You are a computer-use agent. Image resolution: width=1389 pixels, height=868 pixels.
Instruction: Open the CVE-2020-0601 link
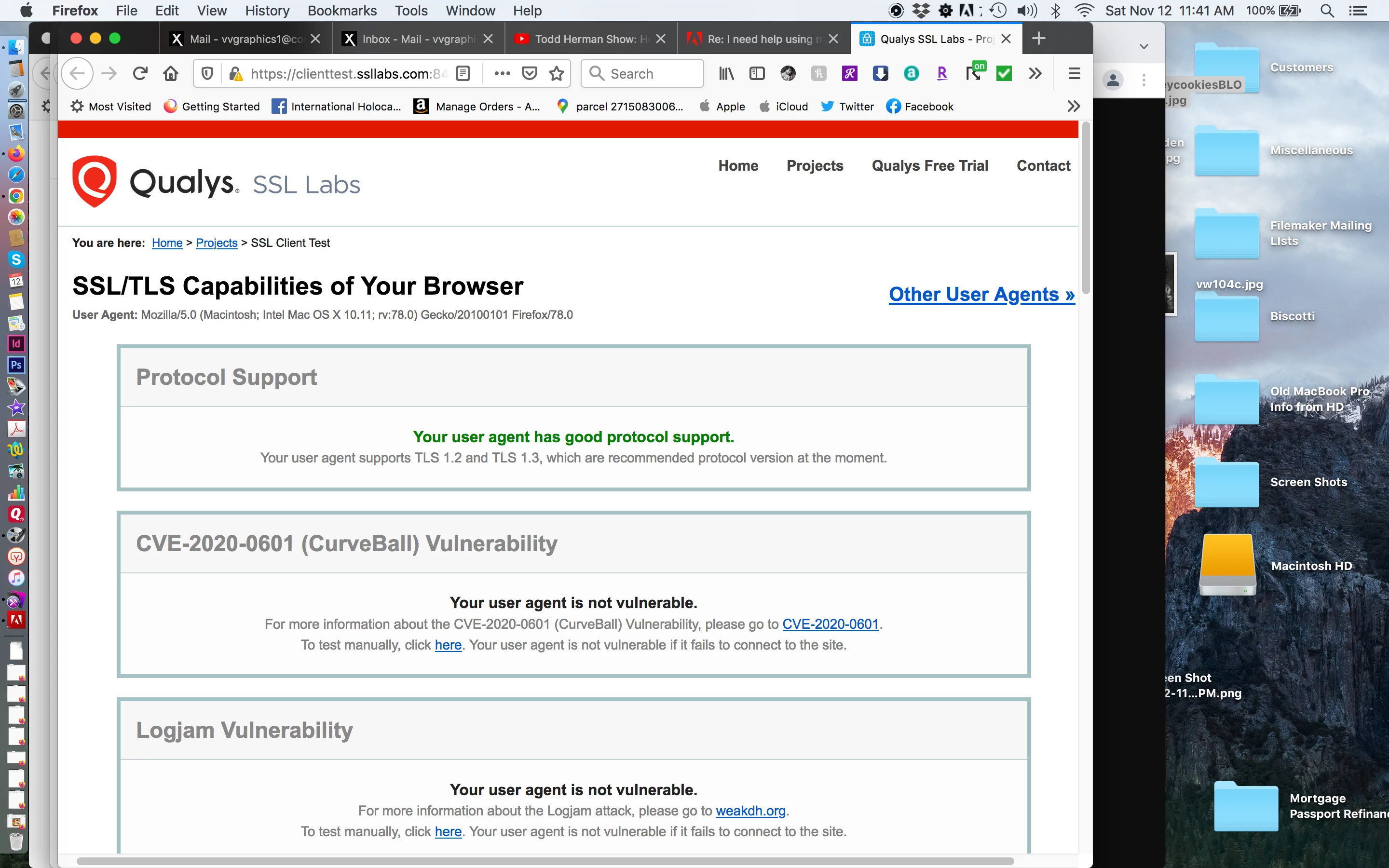click(x=830, y=624)
